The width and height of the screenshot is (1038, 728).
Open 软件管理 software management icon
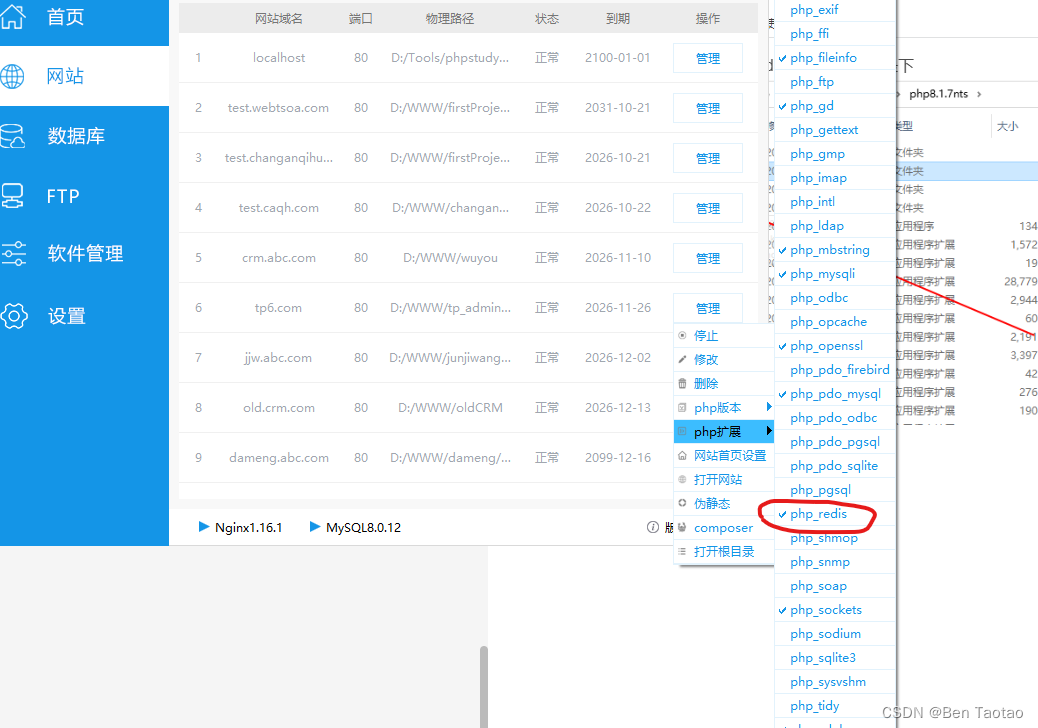tap(15, 254)
